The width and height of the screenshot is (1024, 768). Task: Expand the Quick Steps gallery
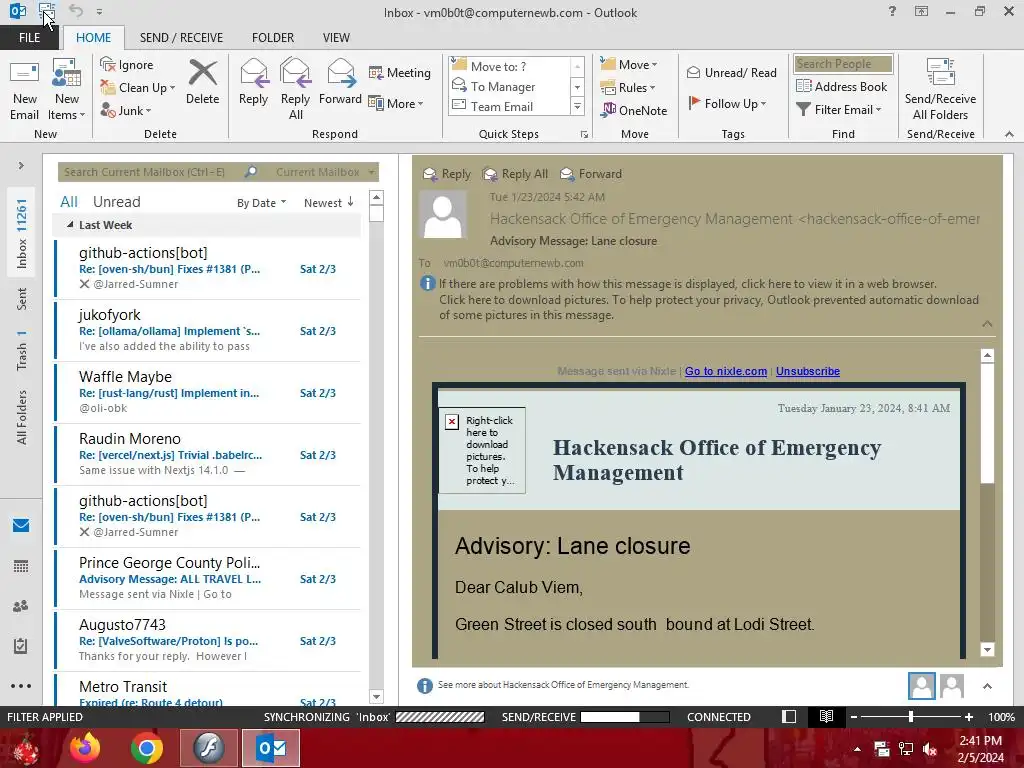point(577,106)
